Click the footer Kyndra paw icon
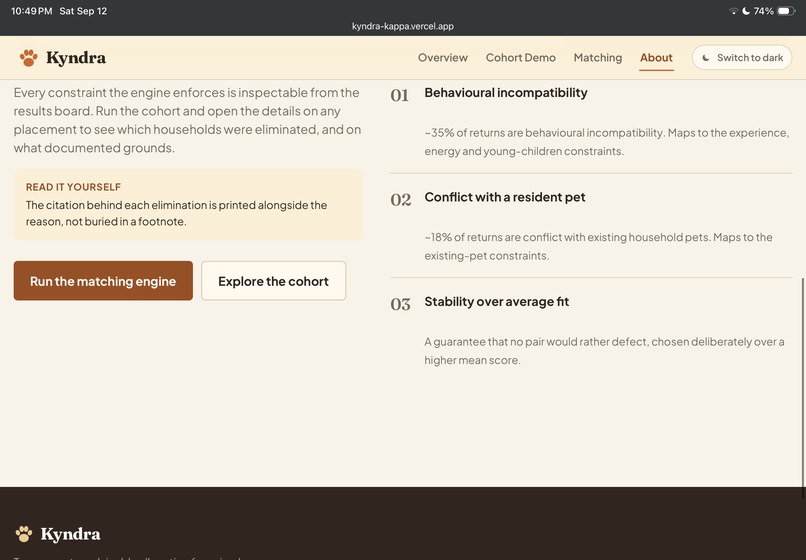This screenshot has width=806, height=560. pyautogui.click(x=24, y=534)
